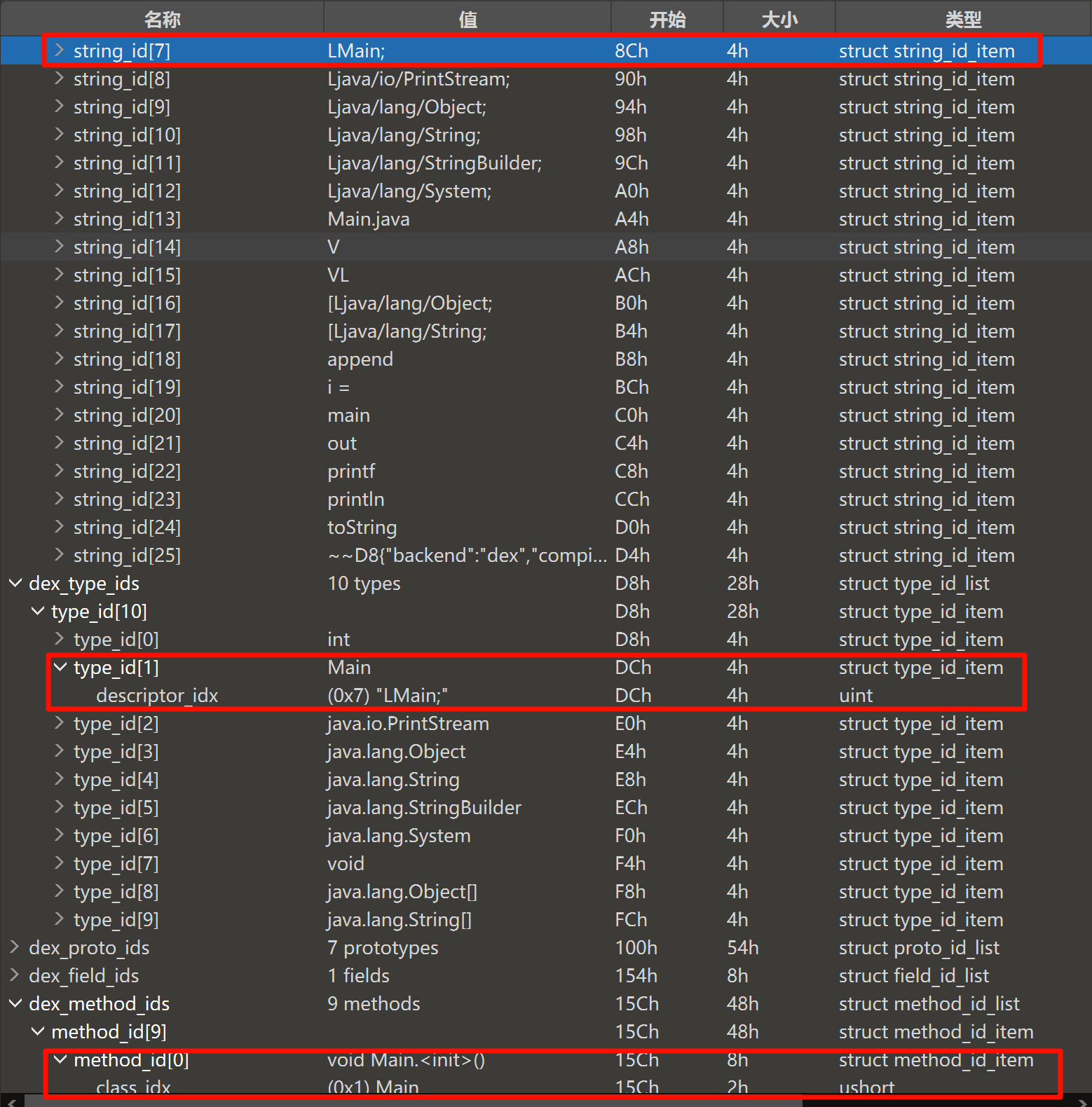Expand the dex_field_ids section

[x=15, y=975]
